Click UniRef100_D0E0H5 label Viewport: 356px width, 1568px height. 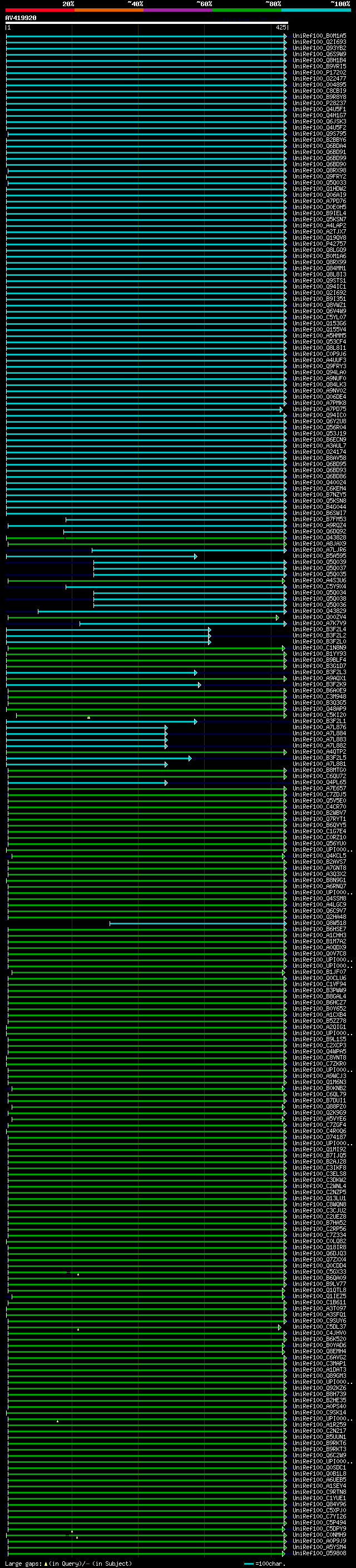319,207
